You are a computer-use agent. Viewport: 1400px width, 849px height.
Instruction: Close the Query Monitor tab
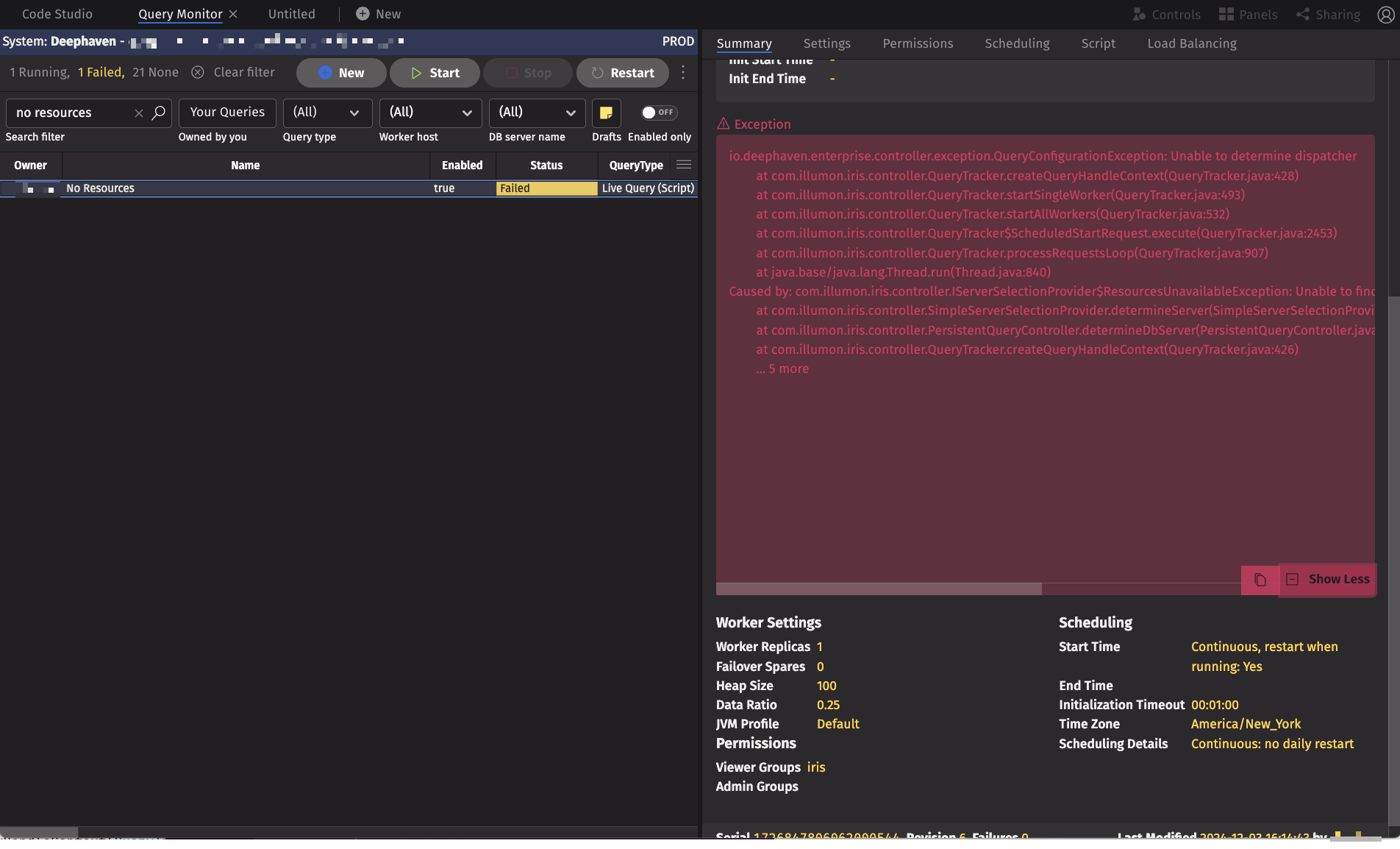point(233,14)
